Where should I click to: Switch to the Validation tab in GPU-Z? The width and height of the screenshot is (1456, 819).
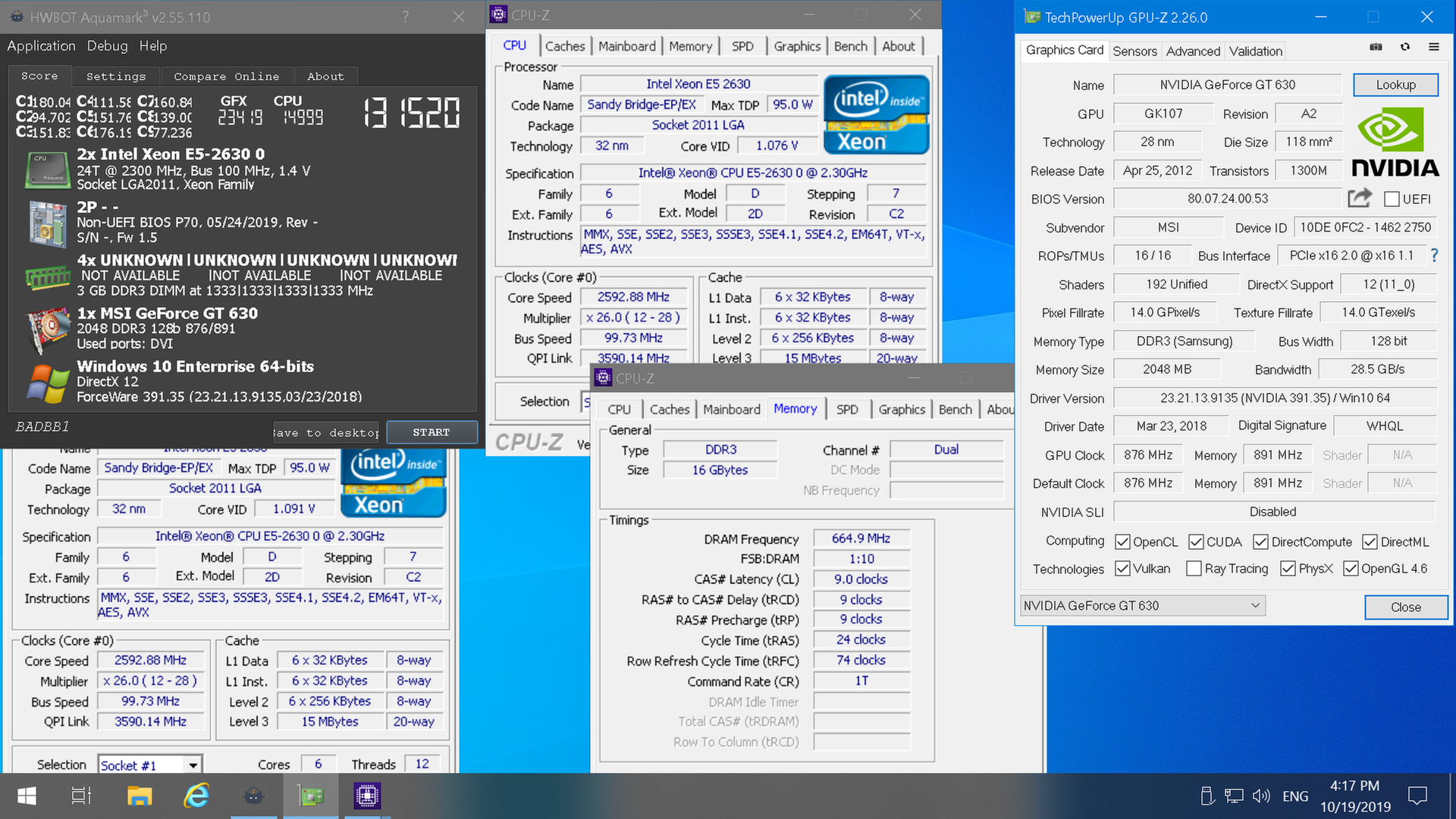point(1256,52)
